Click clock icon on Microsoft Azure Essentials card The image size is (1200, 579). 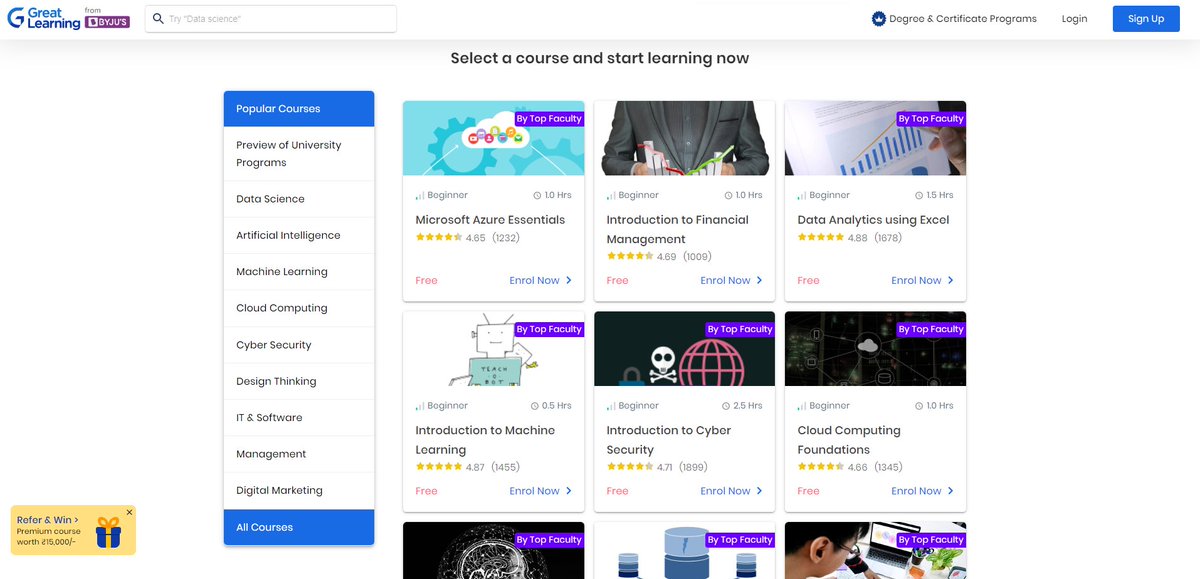538,195
